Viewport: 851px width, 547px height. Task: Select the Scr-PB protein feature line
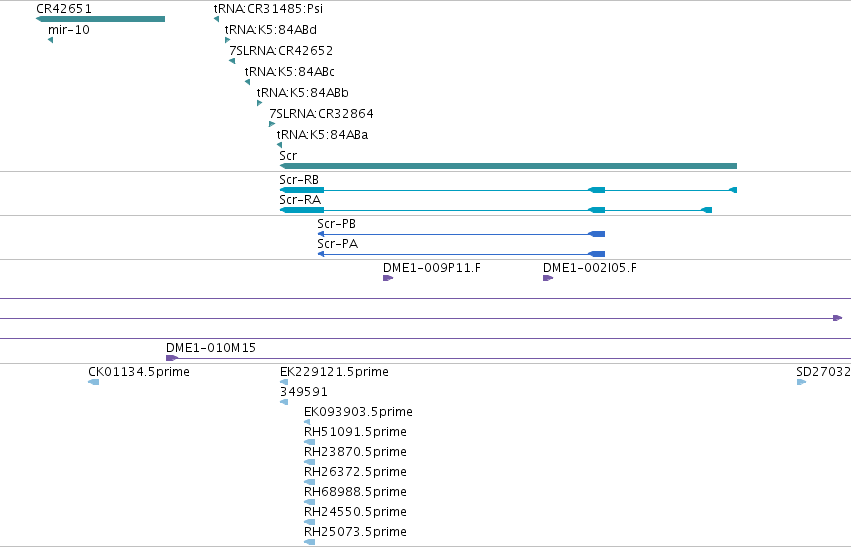pyautogui.click(x=461, y=234)
